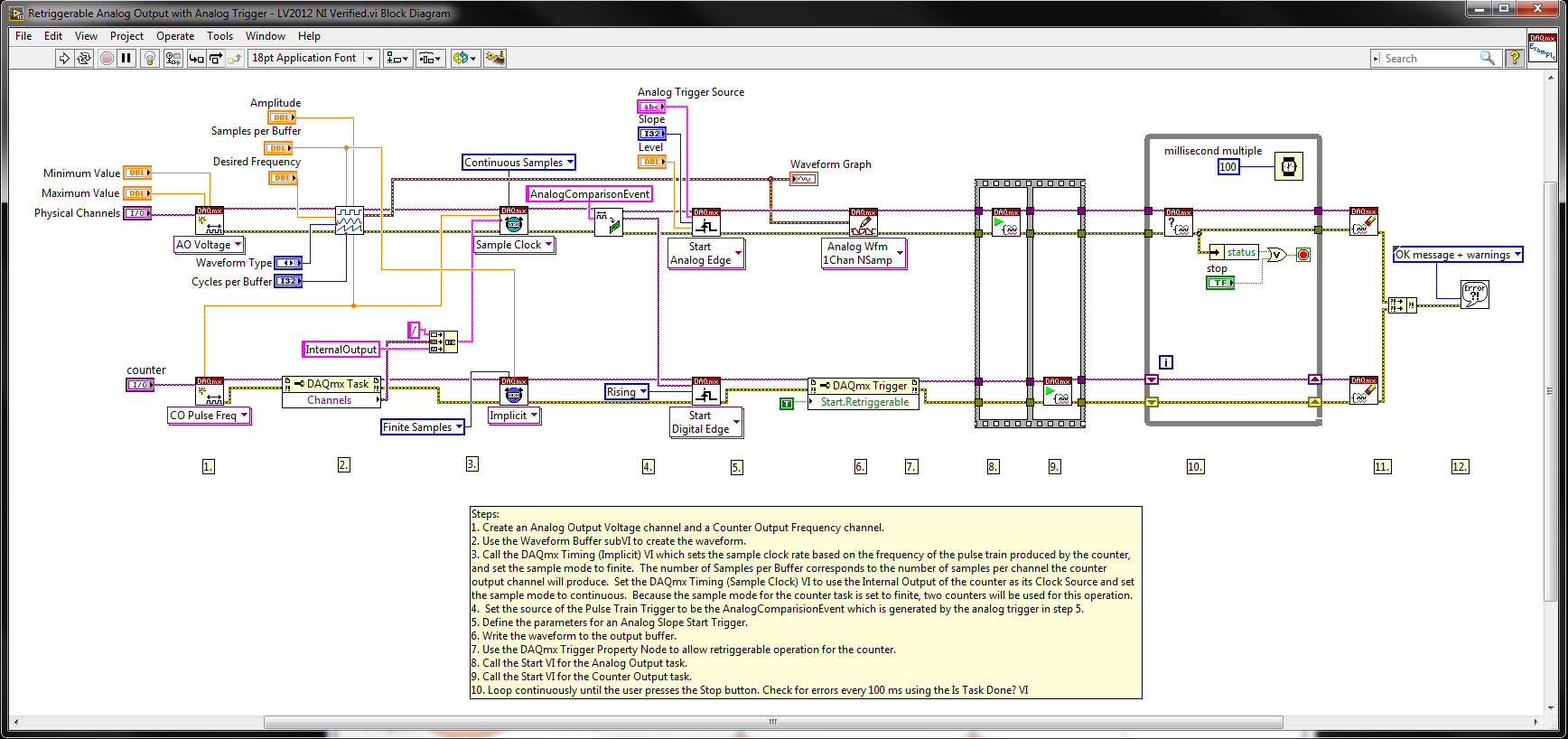This screenshot has width=1568, height=739.
Task: Select the DAQmx Timing Sample Clock VI icon
Action: [514, 221]
